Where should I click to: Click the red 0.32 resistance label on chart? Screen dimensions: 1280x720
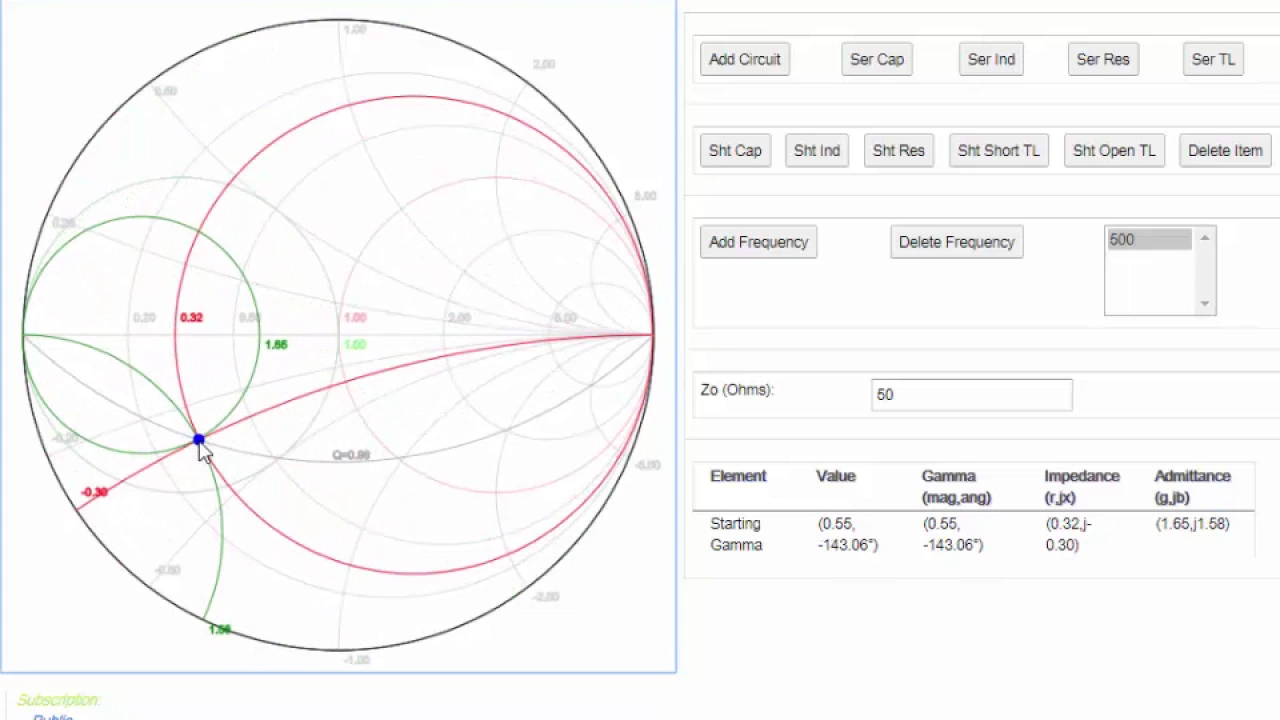point(191,317)
